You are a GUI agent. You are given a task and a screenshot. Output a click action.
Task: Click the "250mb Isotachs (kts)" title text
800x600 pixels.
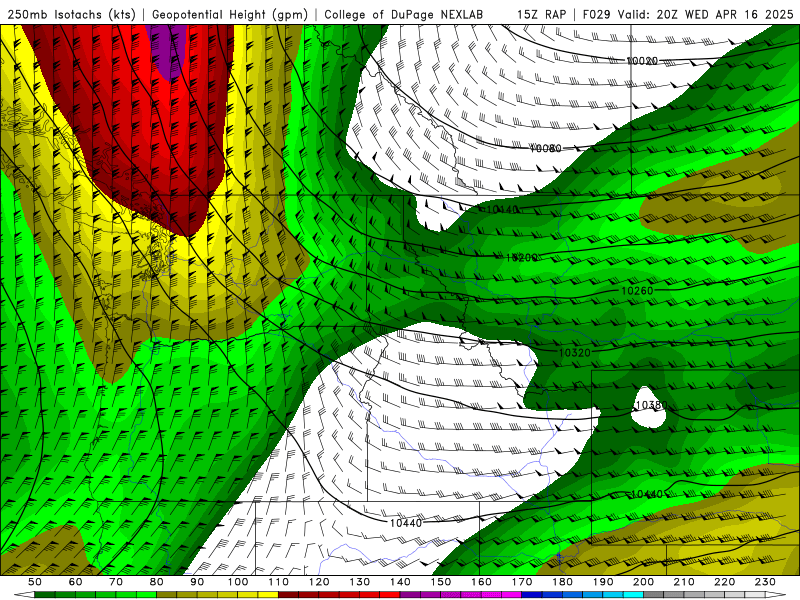[x=71, y=14]
